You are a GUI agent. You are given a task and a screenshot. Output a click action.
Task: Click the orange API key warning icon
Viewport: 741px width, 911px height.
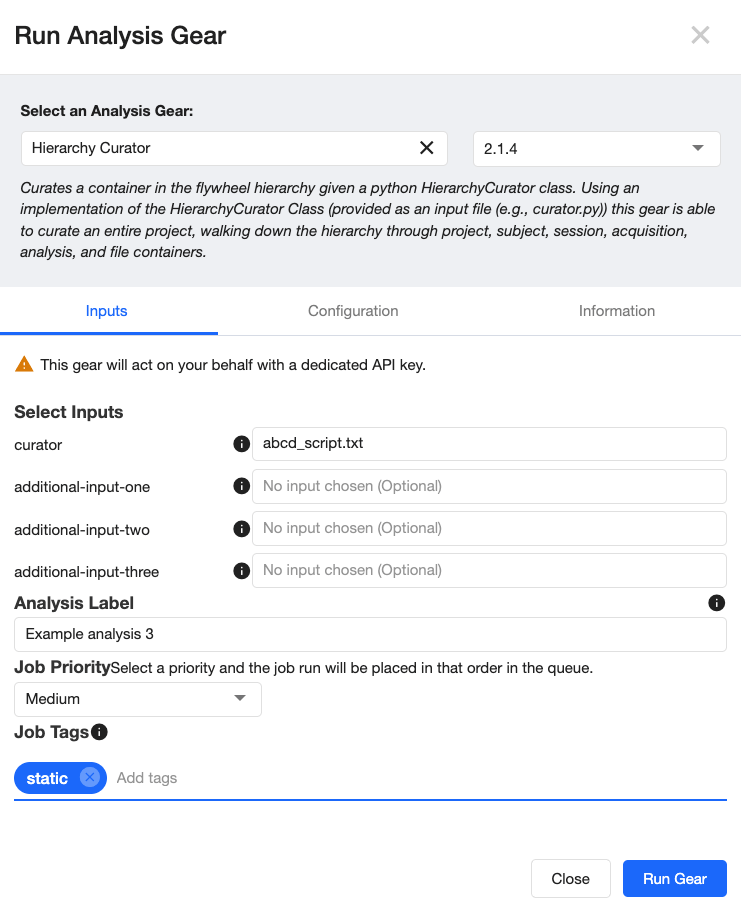pos(24,365)
